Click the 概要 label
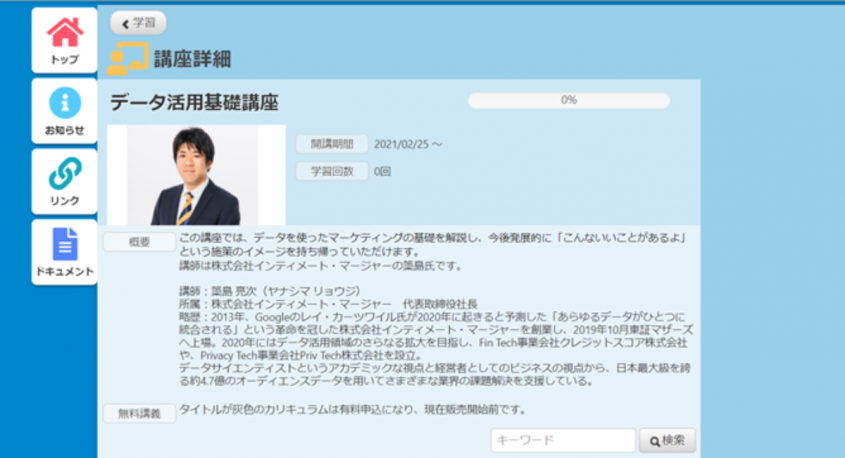This screenshot has width=845, height=458. (140, 242)
